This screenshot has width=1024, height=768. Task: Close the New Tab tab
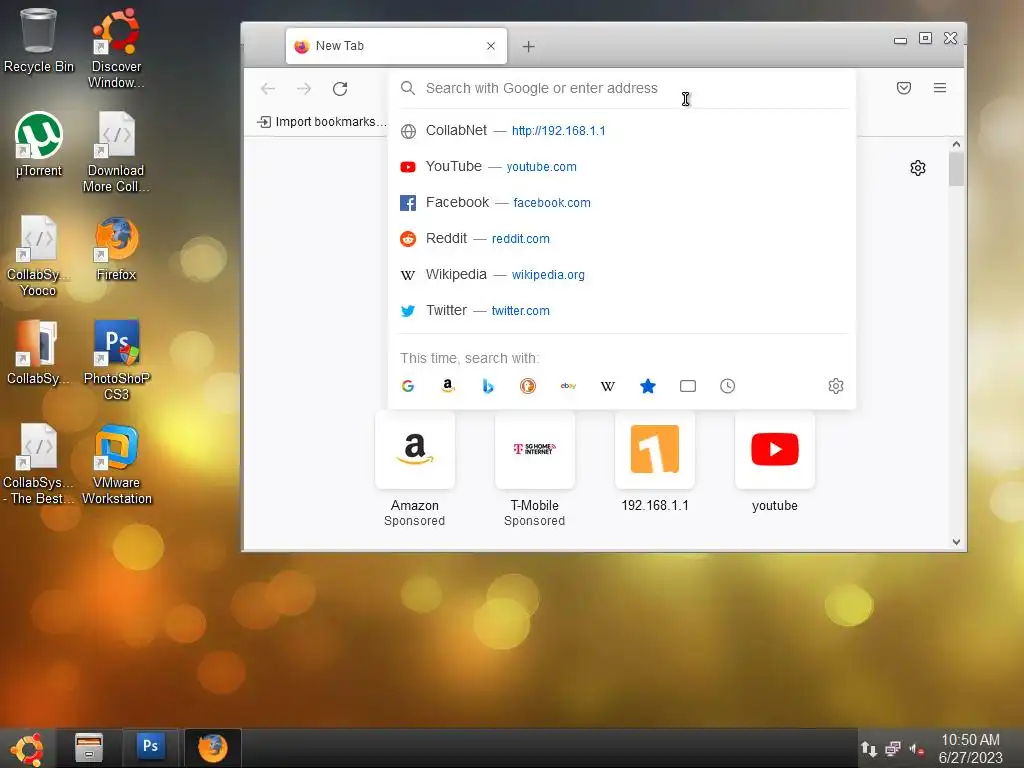491,46
